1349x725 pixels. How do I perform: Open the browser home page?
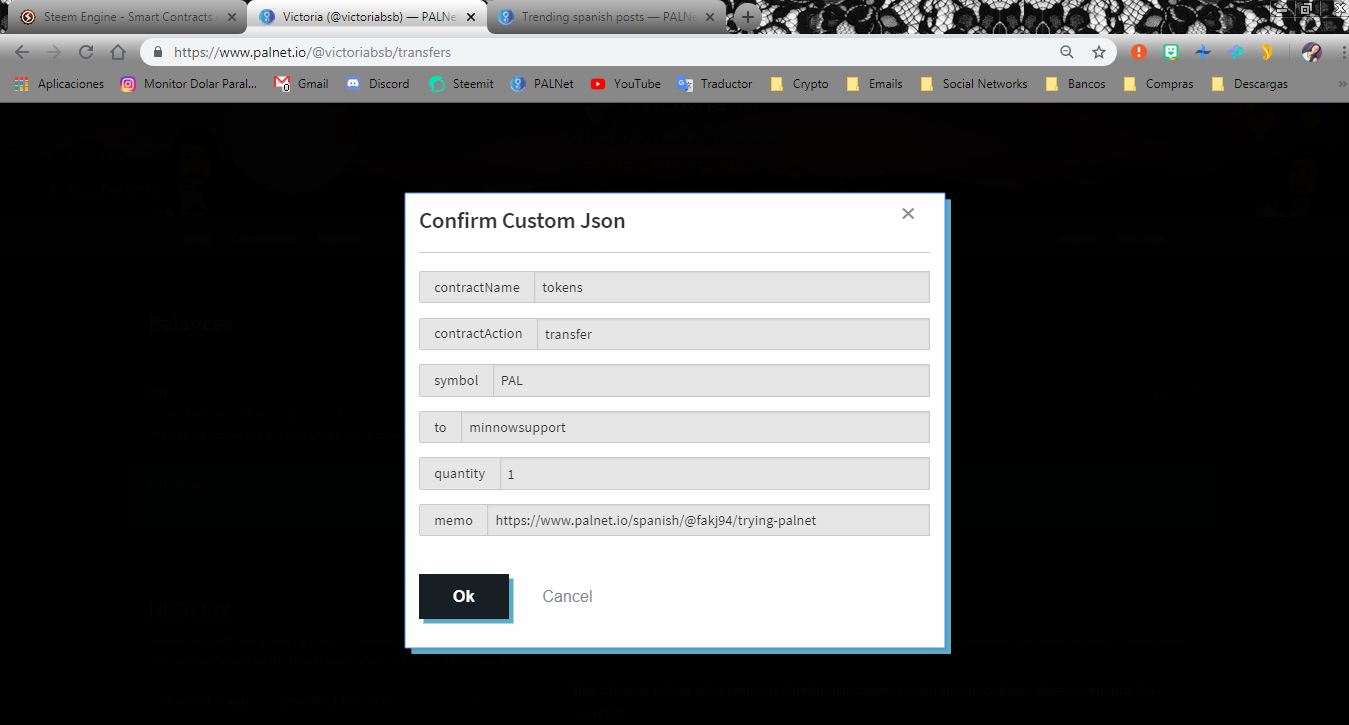[x=118, y=52]
